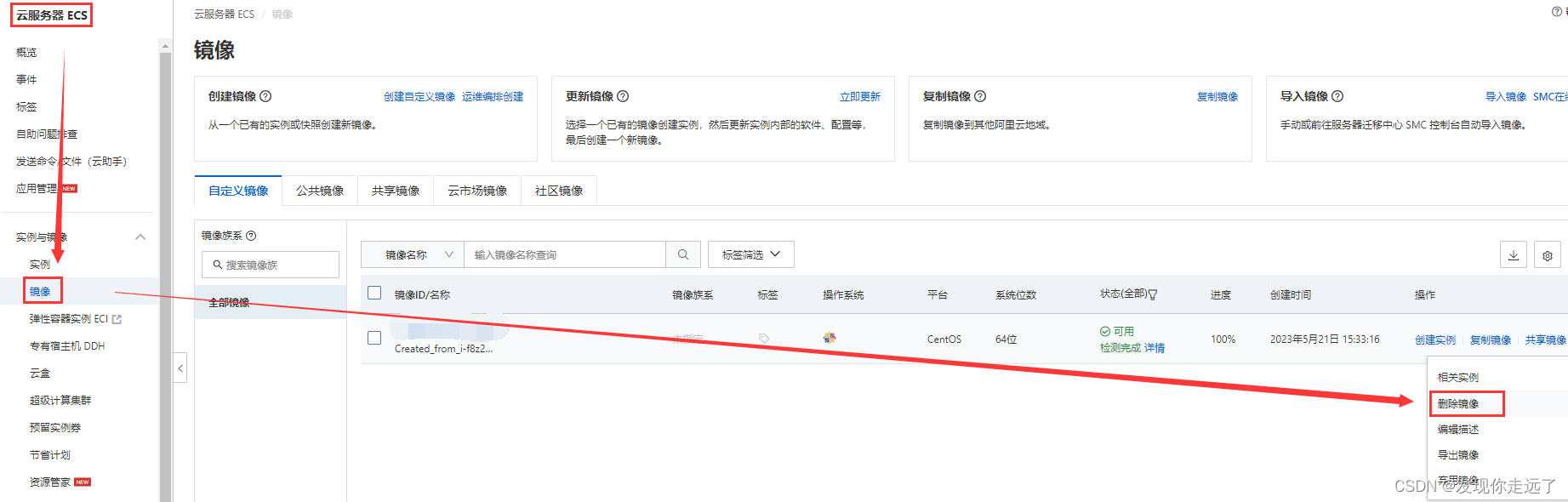Click the search magnifier button for image name

pyautogui.click(x=683, y=254)
